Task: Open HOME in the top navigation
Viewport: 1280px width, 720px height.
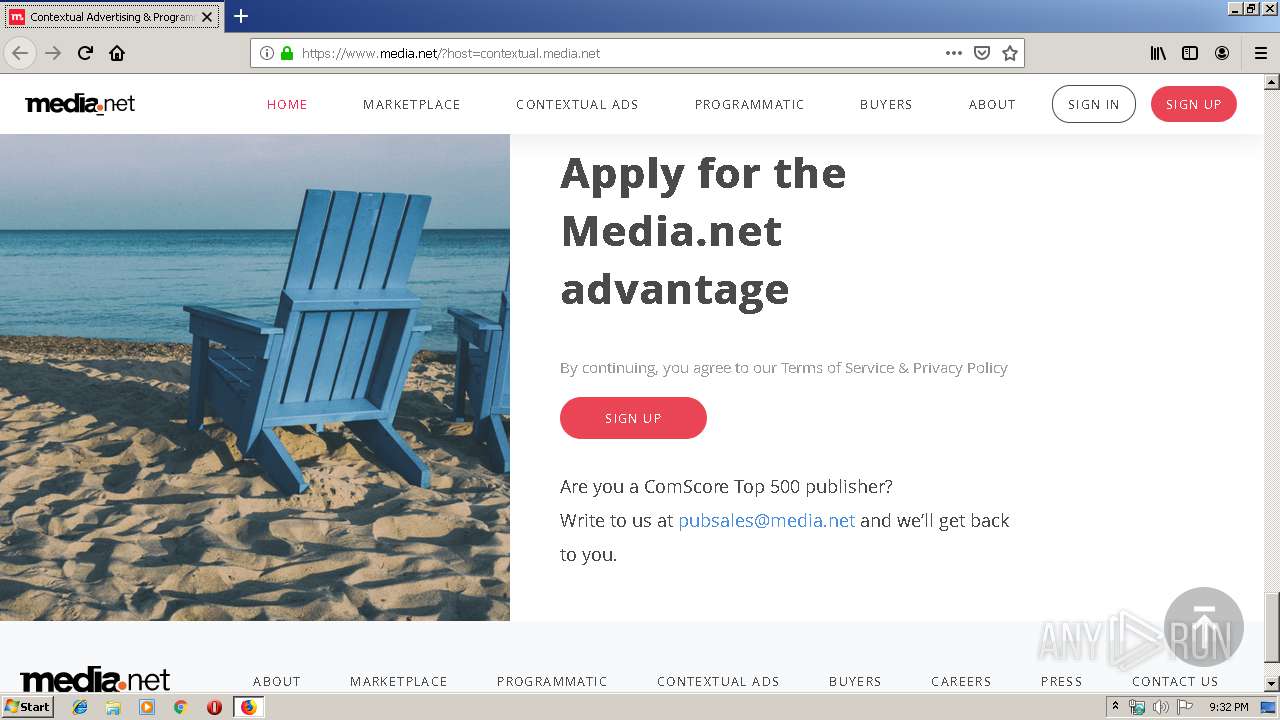Action: tap(287, 104)
